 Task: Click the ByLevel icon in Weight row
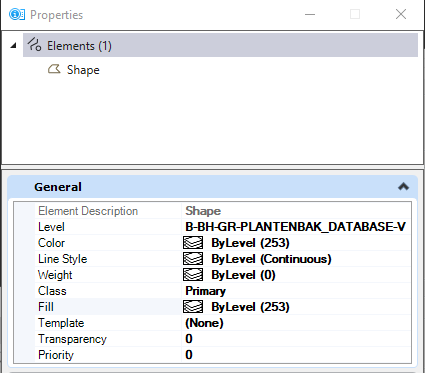click(x=193, y=275)
